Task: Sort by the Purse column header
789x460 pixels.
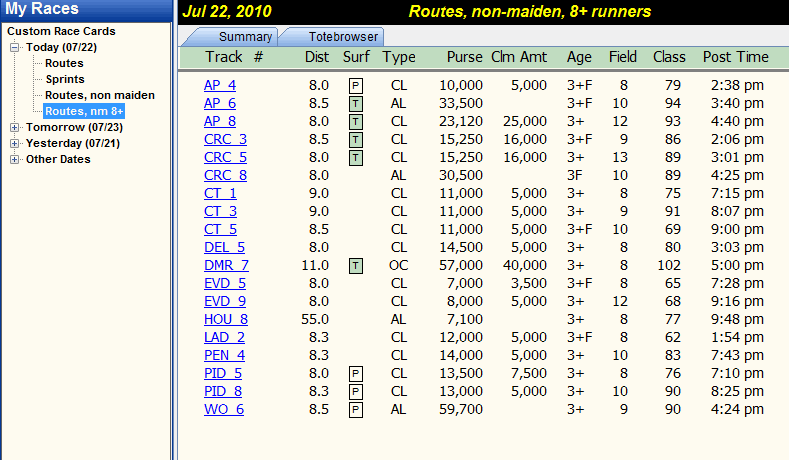Action: click(x=465, y=57)
